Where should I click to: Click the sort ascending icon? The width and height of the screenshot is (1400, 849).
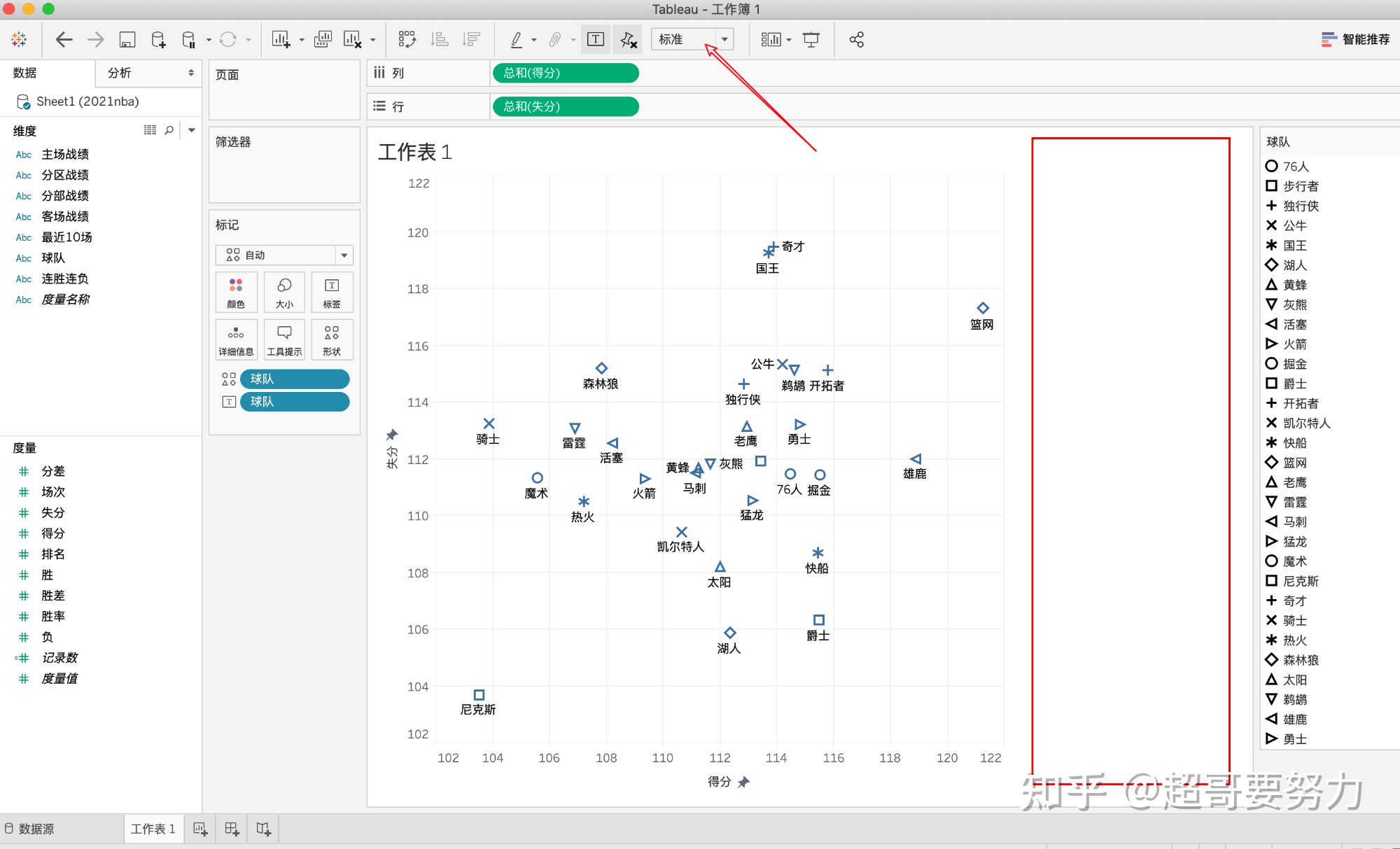tap(440, 39)
